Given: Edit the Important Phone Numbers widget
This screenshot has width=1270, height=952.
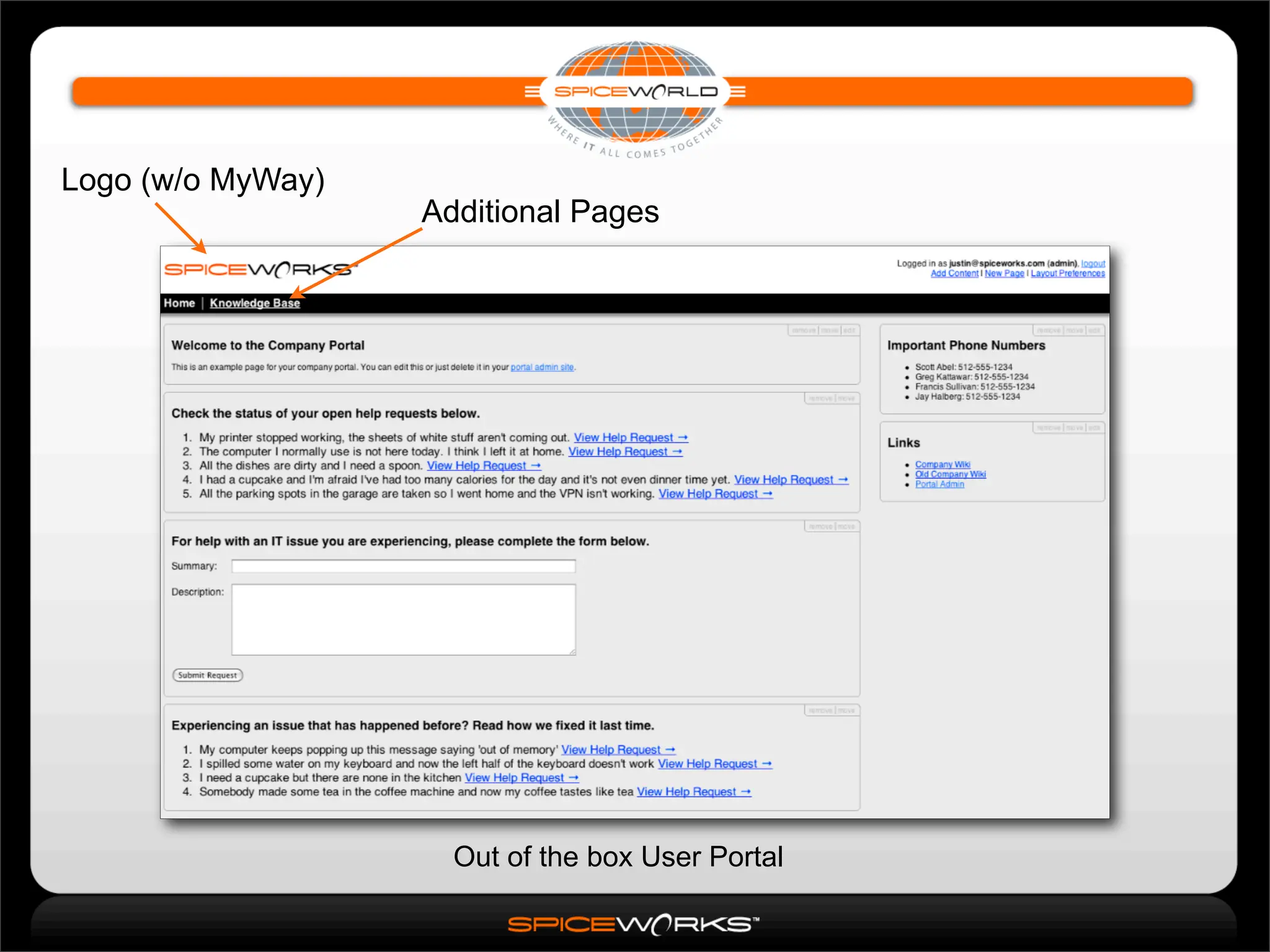Looking at the screenshot, I should coord(1095,330).
